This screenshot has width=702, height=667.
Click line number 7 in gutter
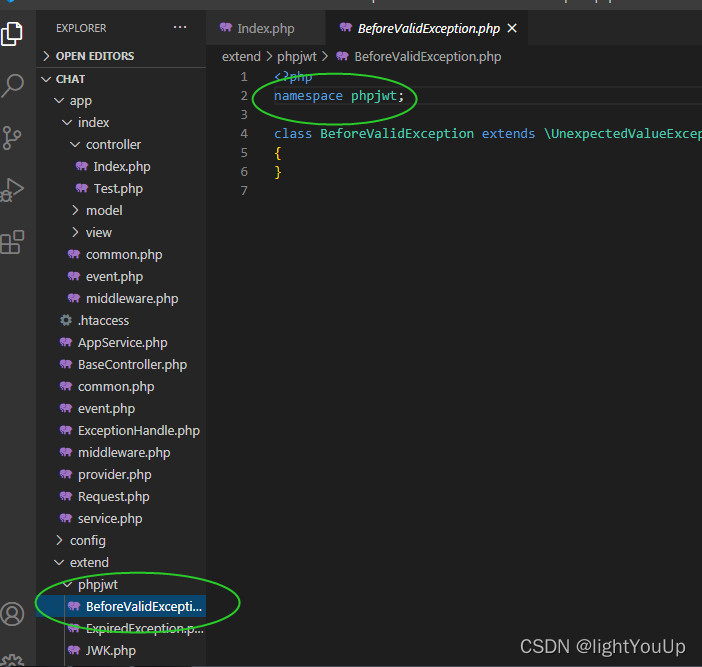coord(244,190)
